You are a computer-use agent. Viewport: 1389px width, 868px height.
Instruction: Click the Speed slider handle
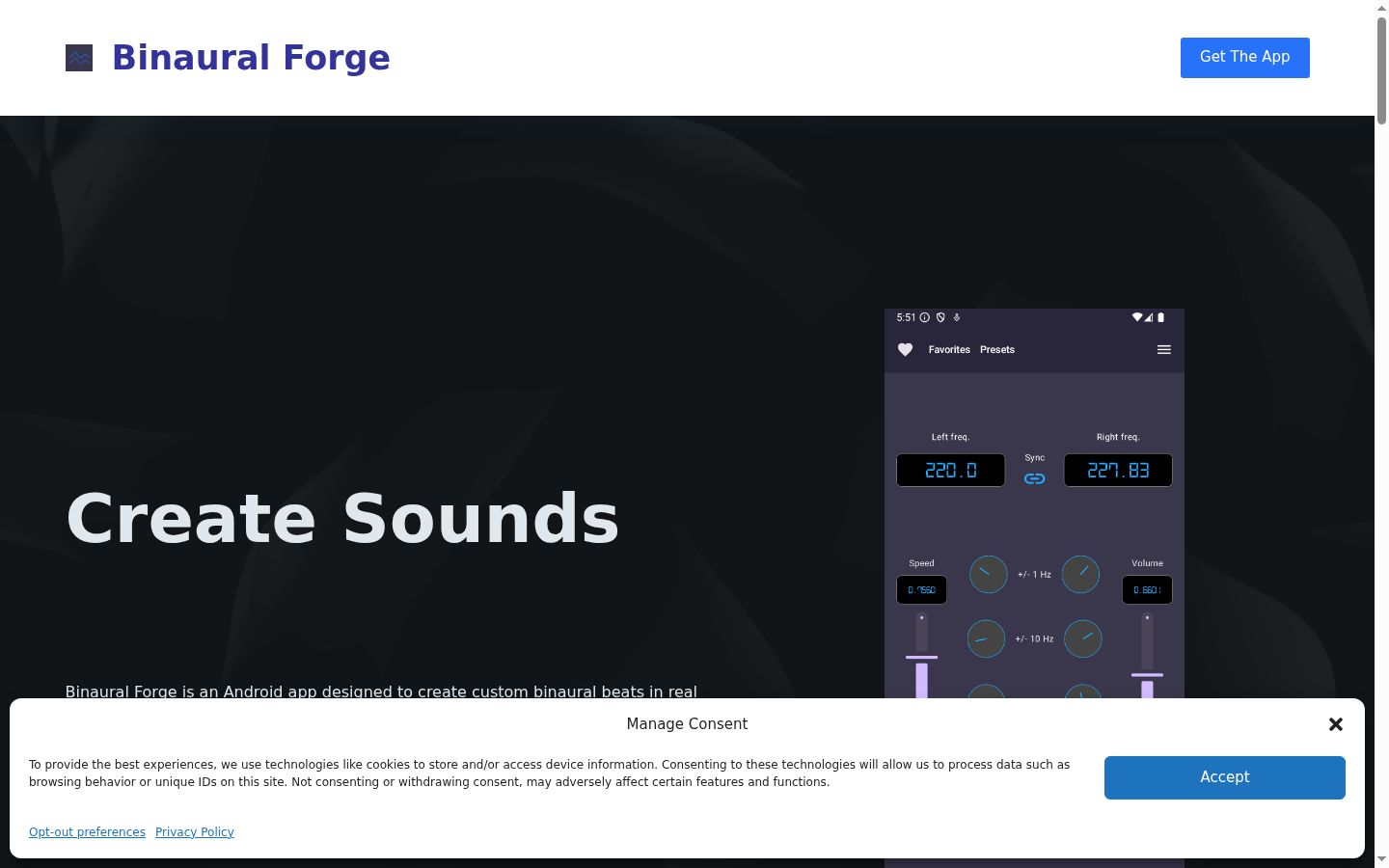click(x=921, y=658)
